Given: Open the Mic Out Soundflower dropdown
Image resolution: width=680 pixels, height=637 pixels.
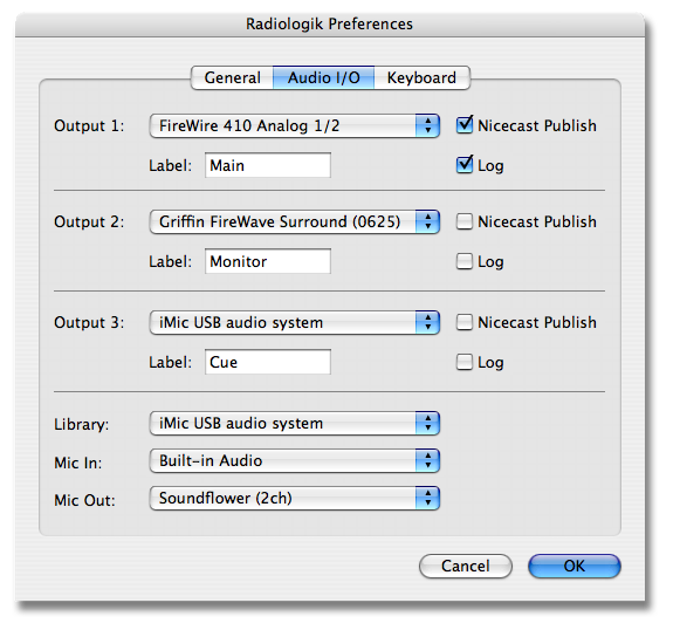Looking at the screenshot, I should 294,498.
